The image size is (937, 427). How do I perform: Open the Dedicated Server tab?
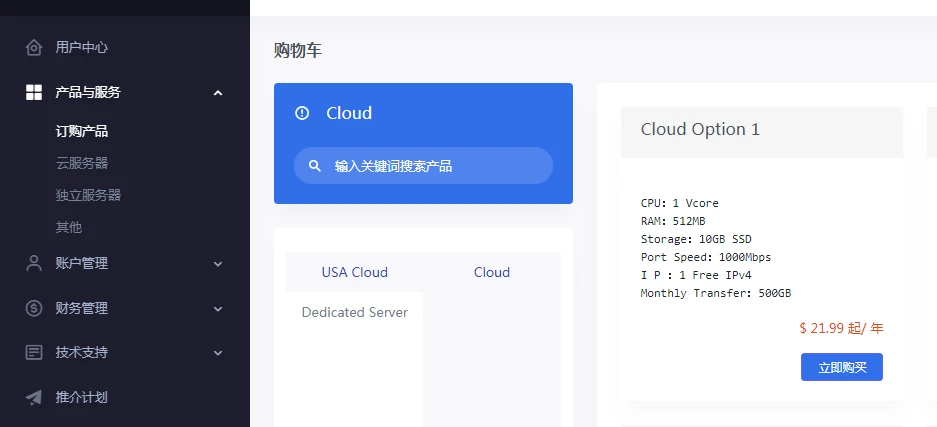point(354,312)
